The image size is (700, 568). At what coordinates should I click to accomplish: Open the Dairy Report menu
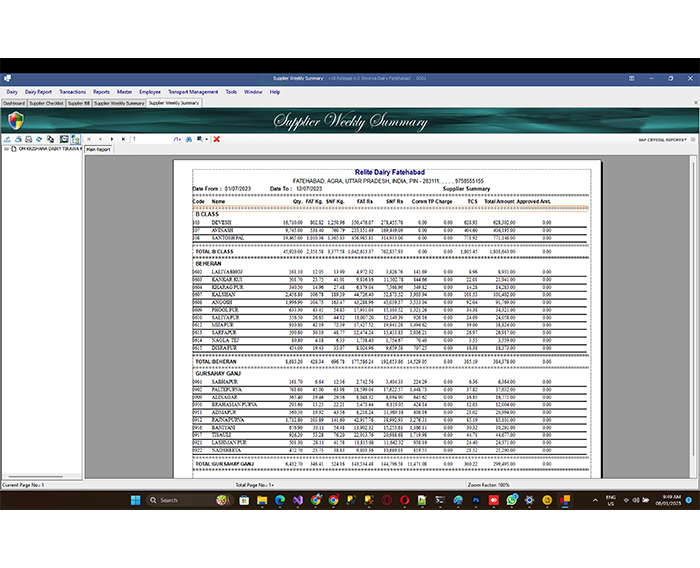point(38,91)
